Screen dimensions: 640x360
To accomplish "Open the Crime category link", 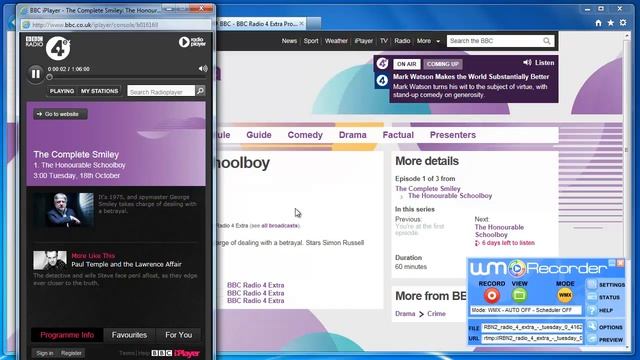I will point(436,313).
